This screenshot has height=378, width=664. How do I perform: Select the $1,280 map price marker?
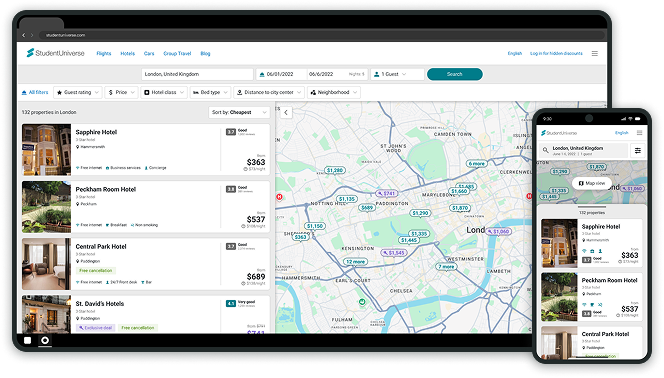coord(335,170)
